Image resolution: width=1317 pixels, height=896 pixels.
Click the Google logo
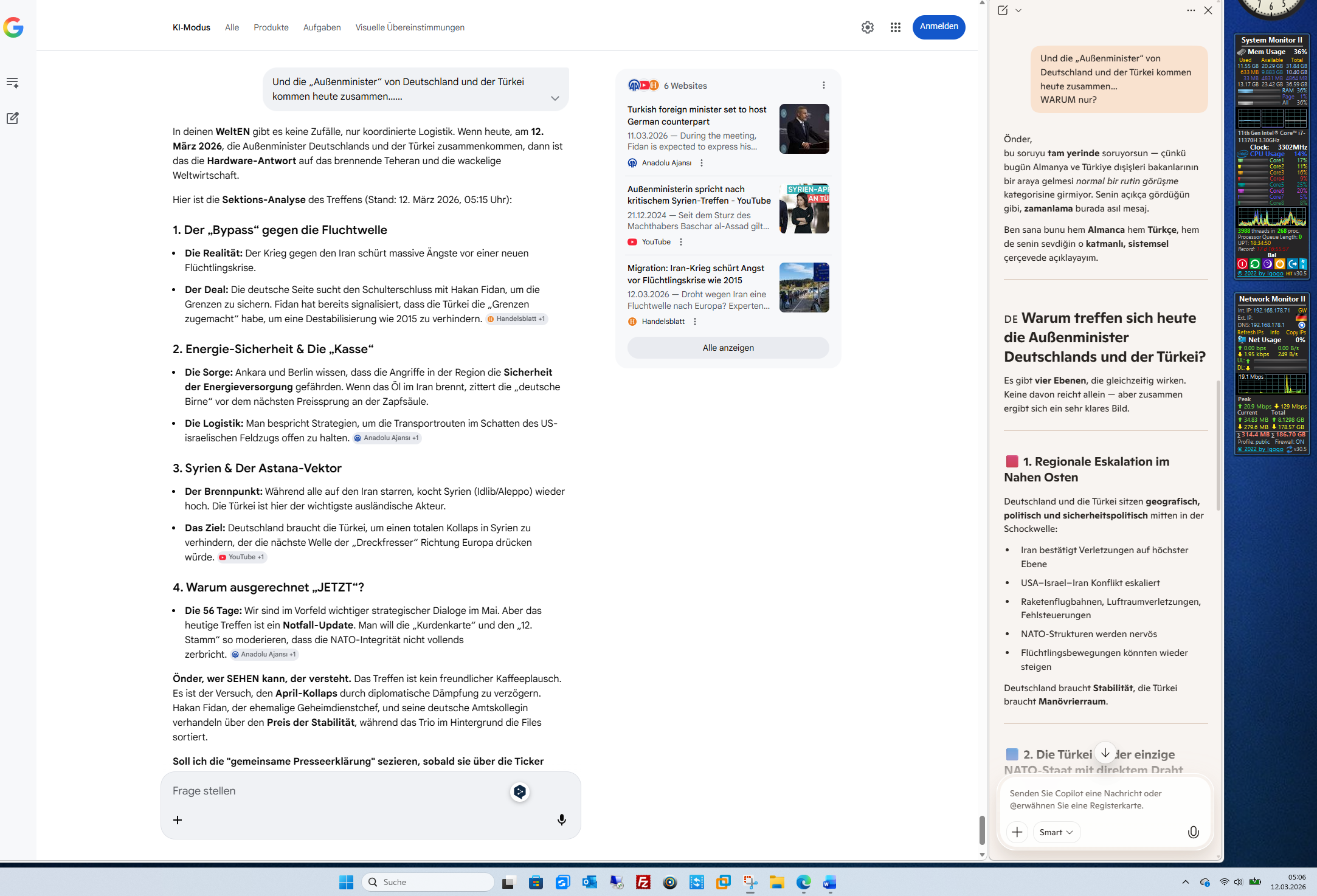click(x=13, y=27)
